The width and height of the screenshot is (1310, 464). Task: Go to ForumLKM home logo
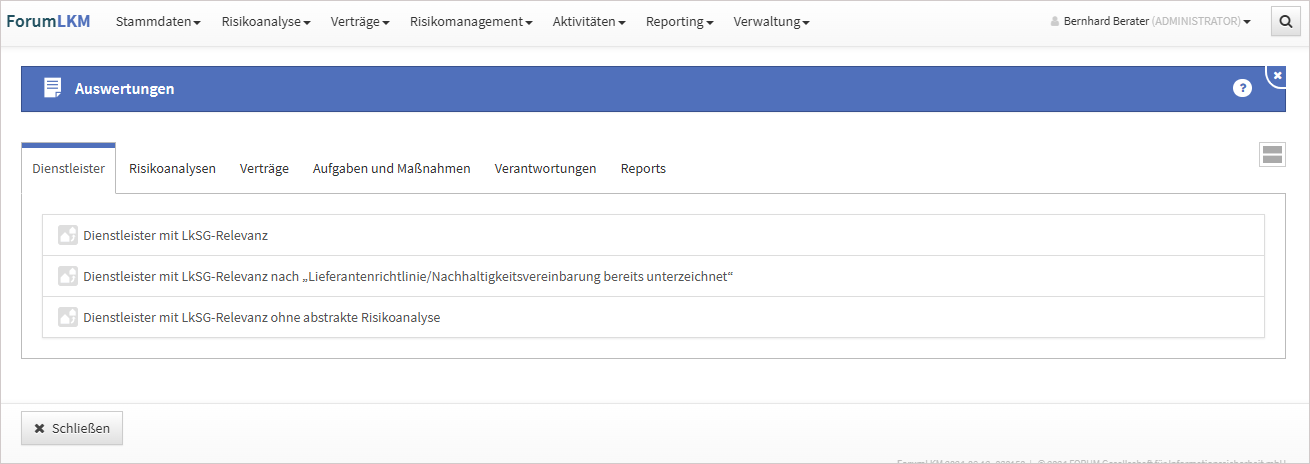tap(48, 21)
